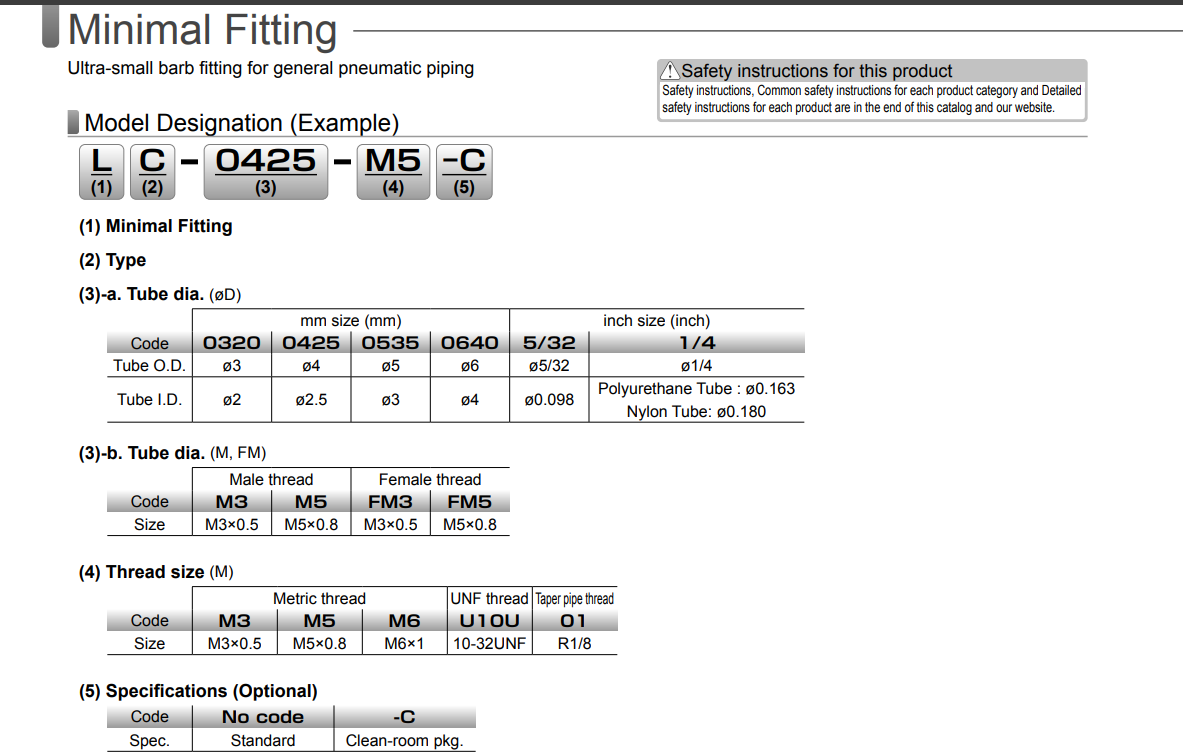Select the "0320" code in tube diameter table
The width and height of the screenshot is (1183, 754).
point(231,343)
